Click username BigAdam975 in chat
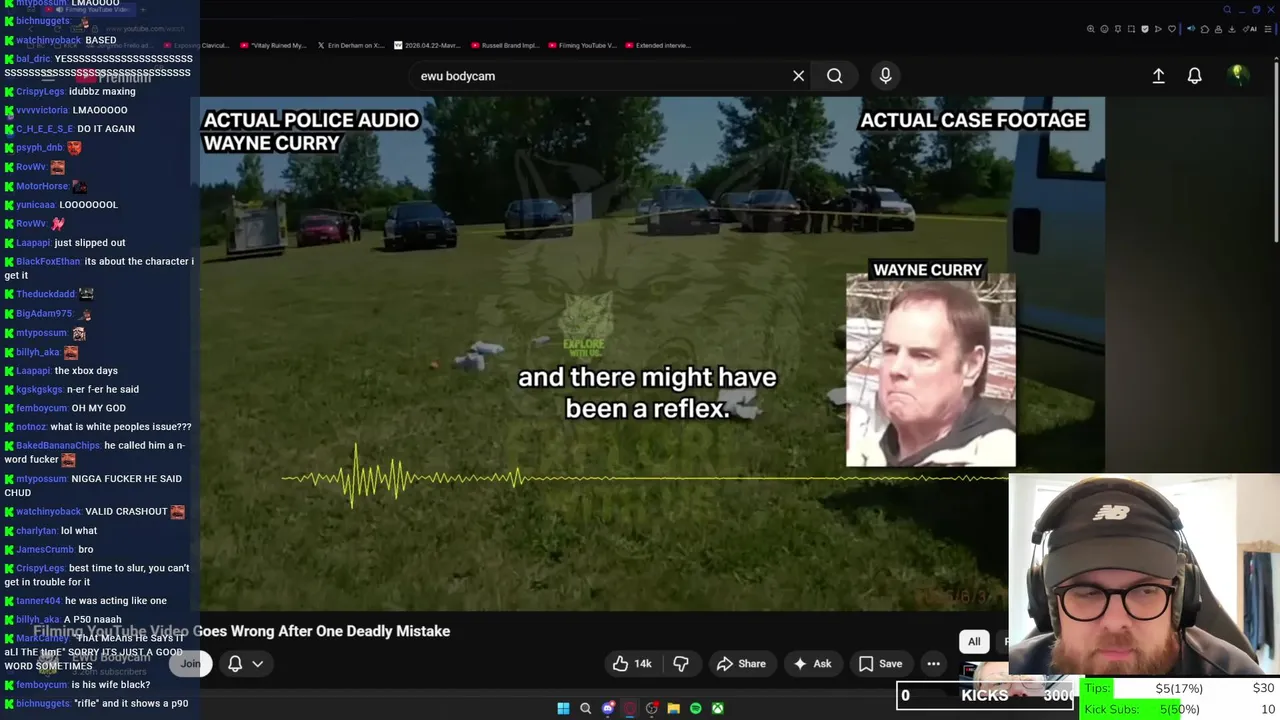1280x720 pixels. (x=44, y=314)
